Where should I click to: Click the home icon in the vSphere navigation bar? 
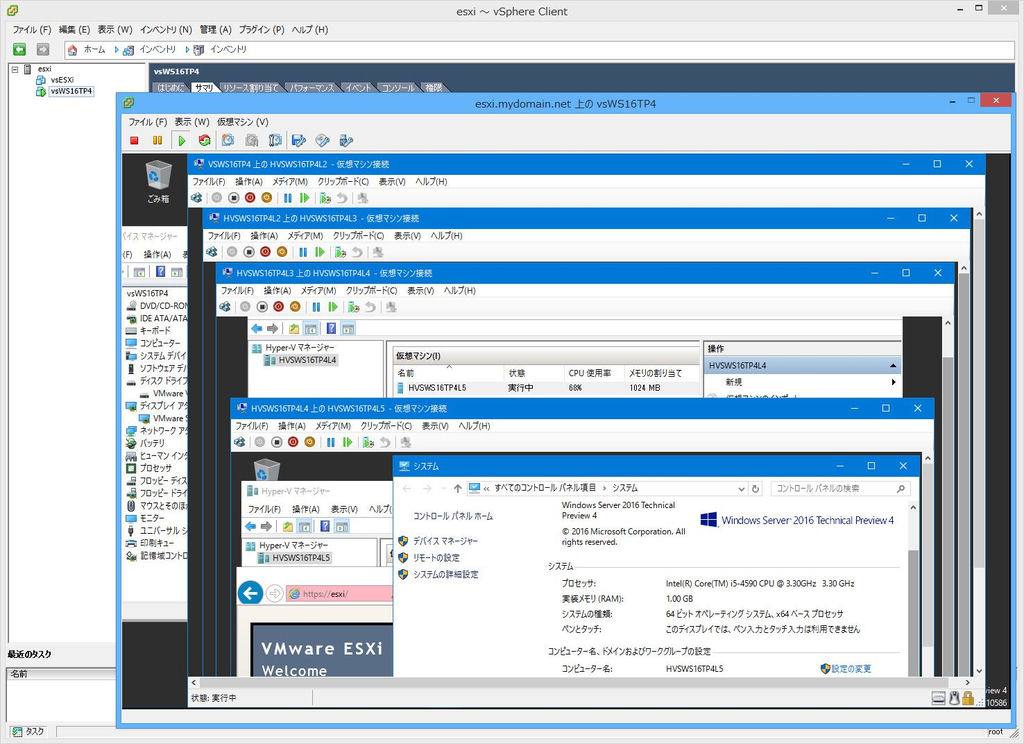(x=72, y=50)
